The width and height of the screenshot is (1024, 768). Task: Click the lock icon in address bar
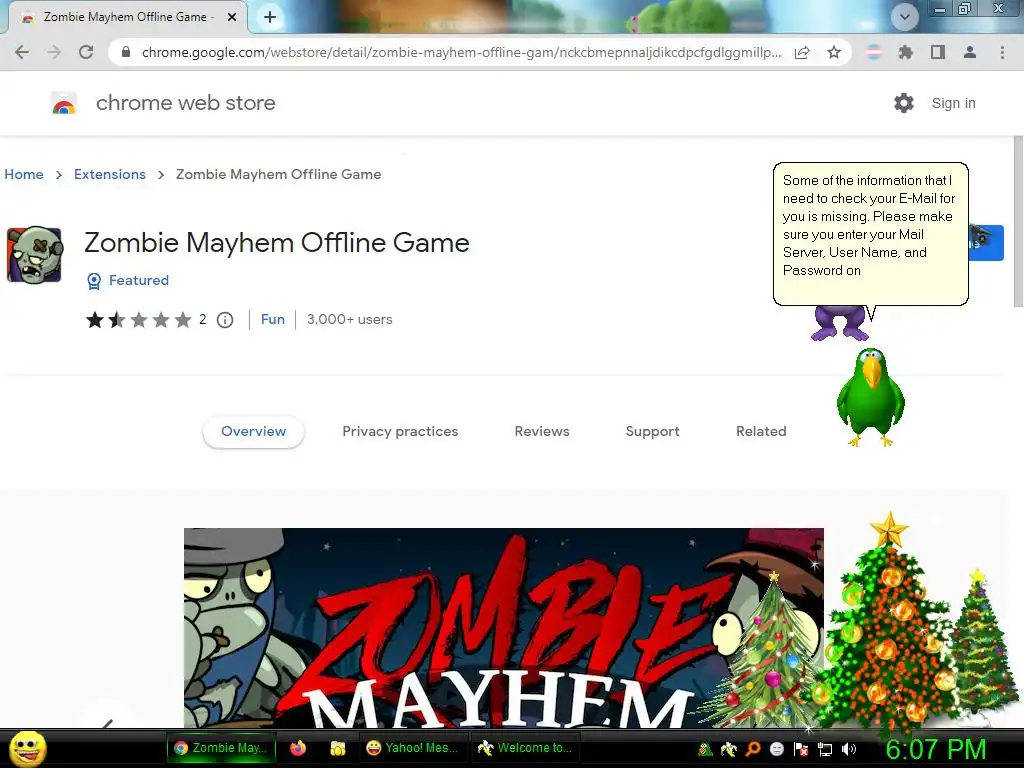click(126, 52)
